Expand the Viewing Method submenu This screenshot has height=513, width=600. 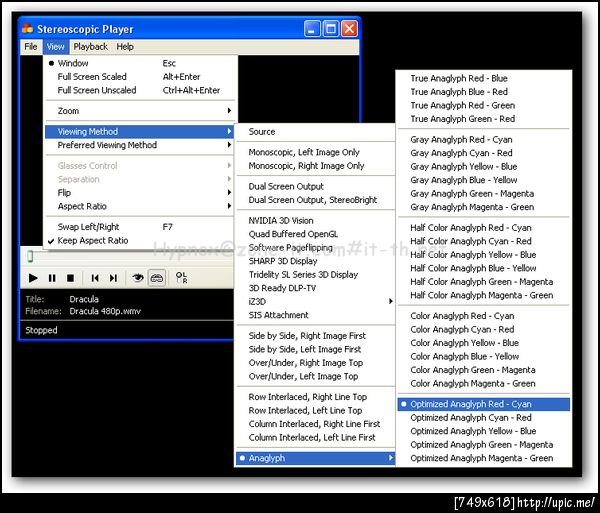pos(139,132)
